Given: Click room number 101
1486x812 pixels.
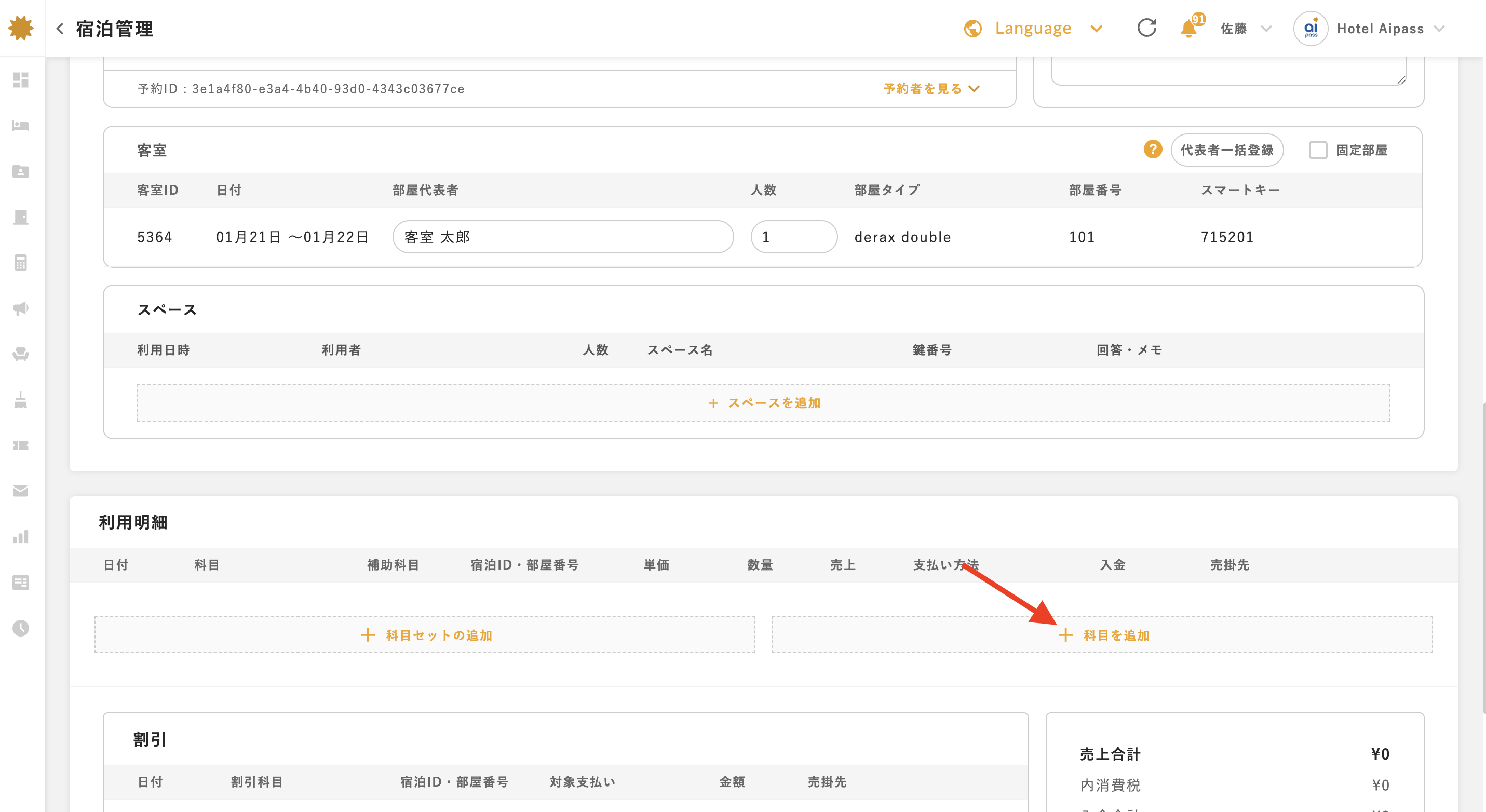Looking at the screenshot, I should 1082,237.
